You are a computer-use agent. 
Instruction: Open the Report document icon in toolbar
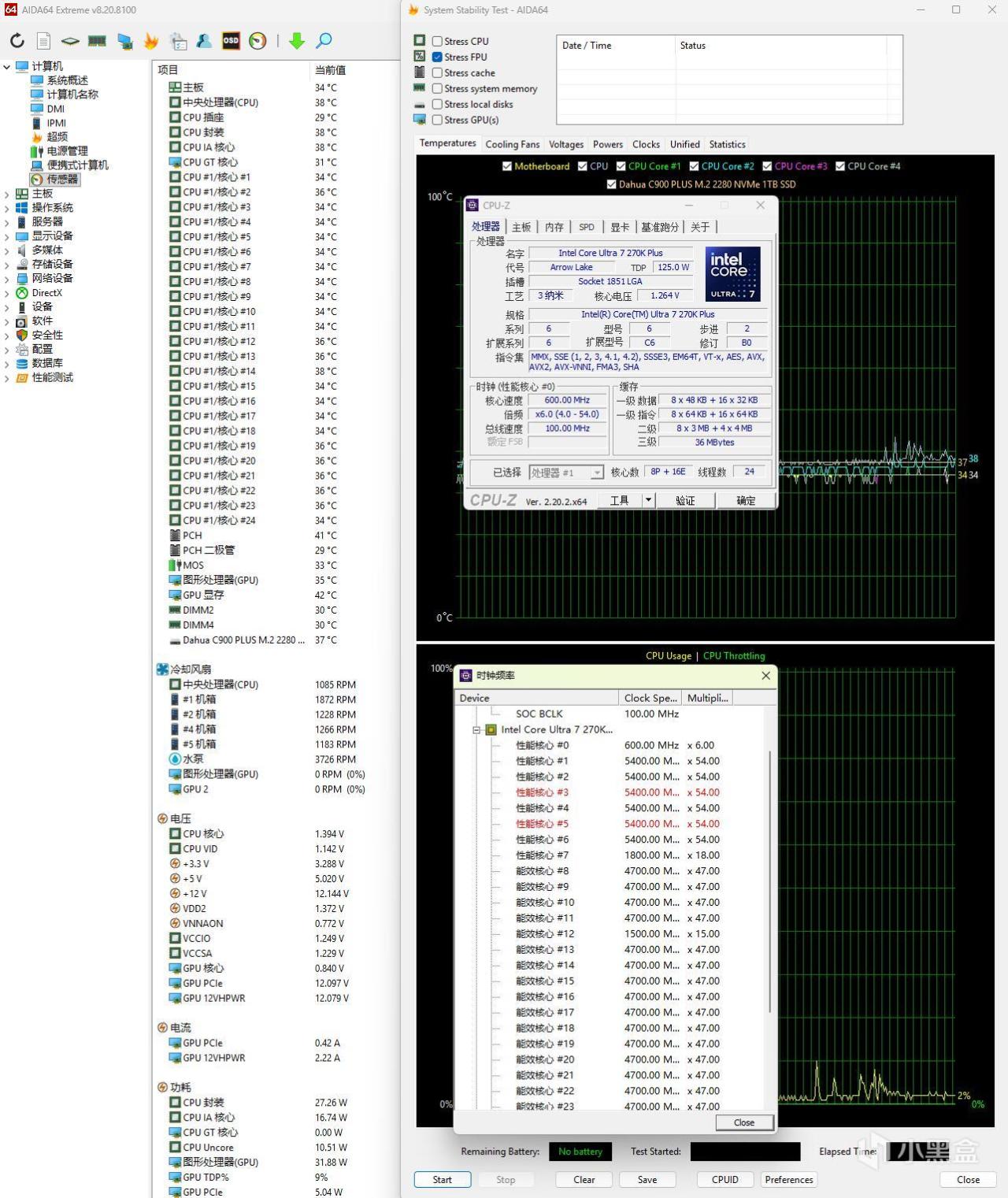44,41
